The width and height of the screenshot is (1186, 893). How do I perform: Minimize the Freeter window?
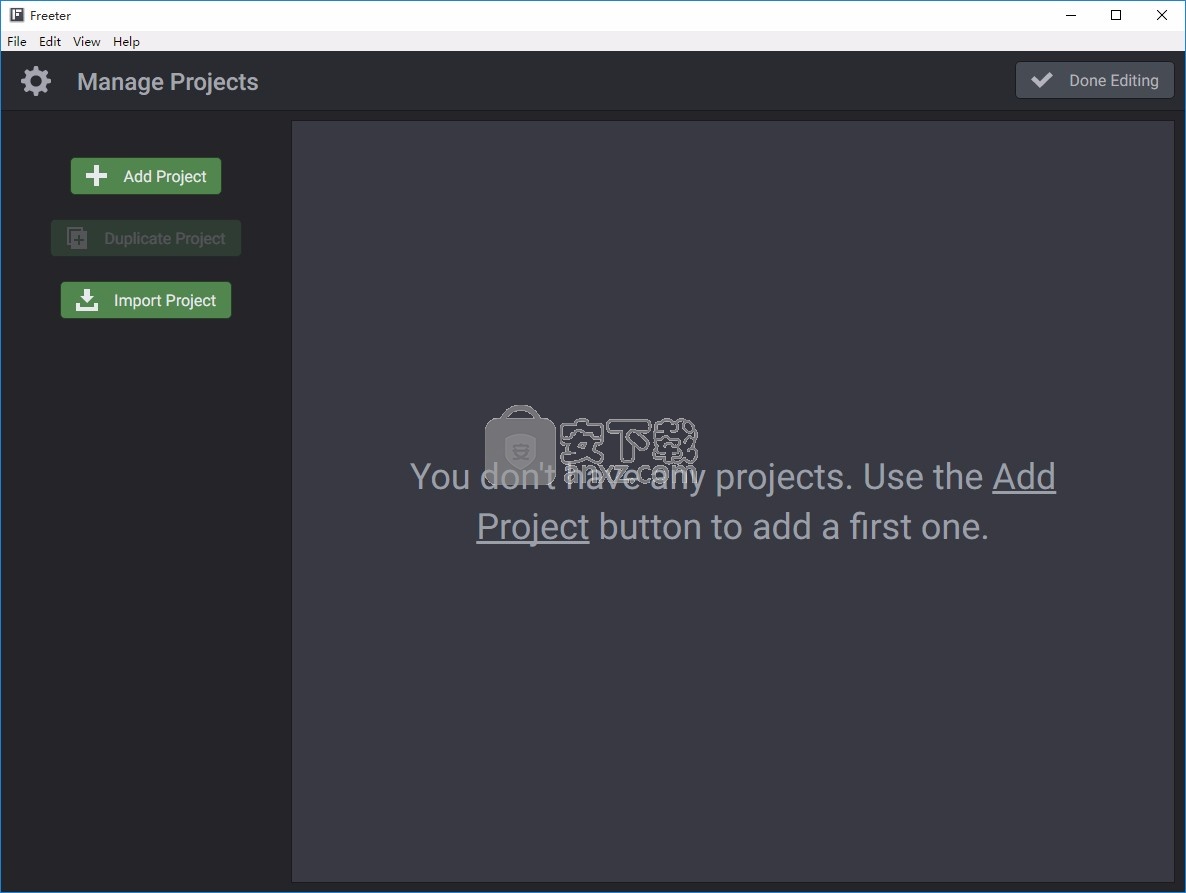pos(1070,15)
